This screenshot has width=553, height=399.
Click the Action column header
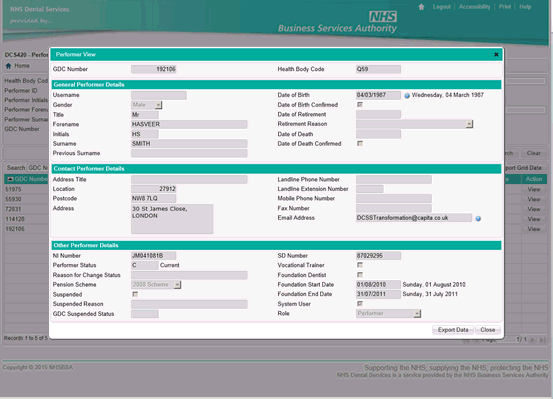(534, 179)
